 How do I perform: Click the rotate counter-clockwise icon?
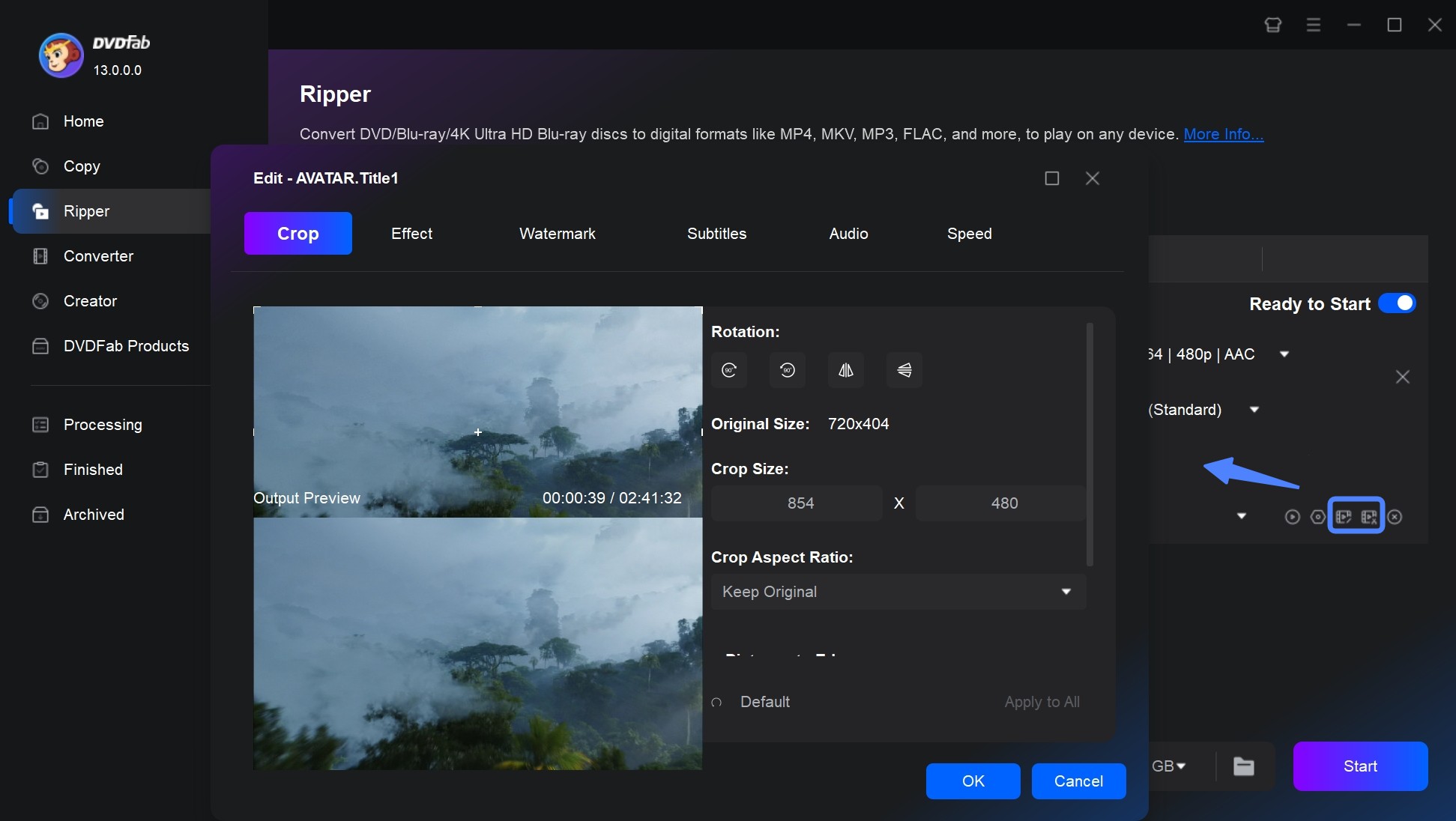click(787, 369)
